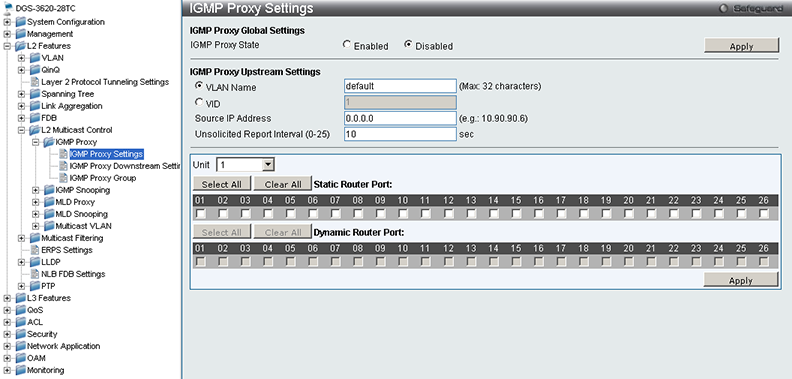The image size is (792, 379).
Task: Open IGMP Proxy Settings tree item
Action: (x=106, y=154)
